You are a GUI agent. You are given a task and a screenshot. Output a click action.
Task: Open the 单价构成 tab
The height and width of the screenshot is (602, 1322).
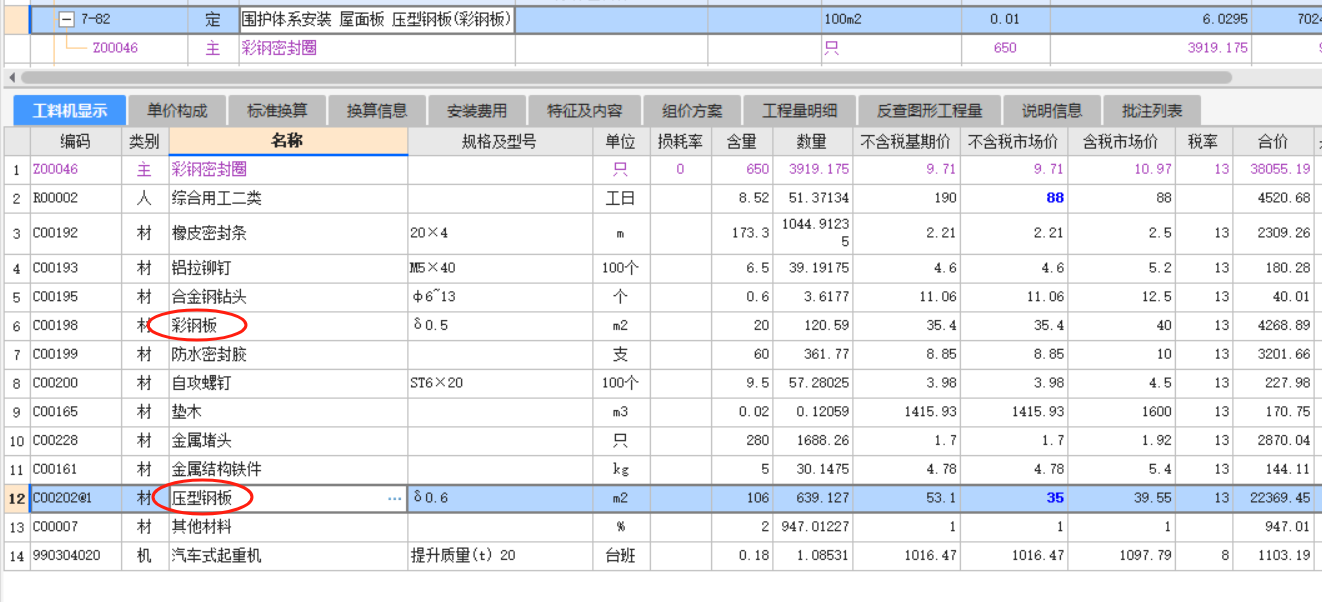click(x=177, y=111)
